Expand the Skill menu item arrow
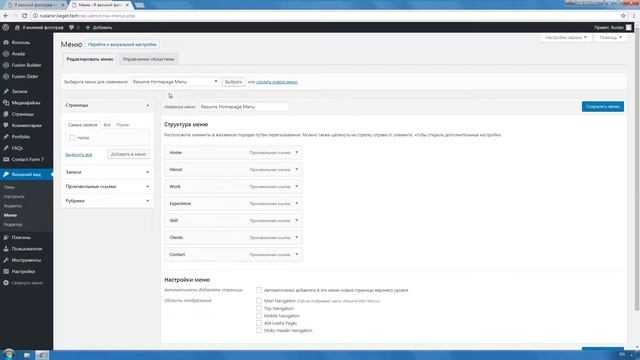 coord(297,220)
